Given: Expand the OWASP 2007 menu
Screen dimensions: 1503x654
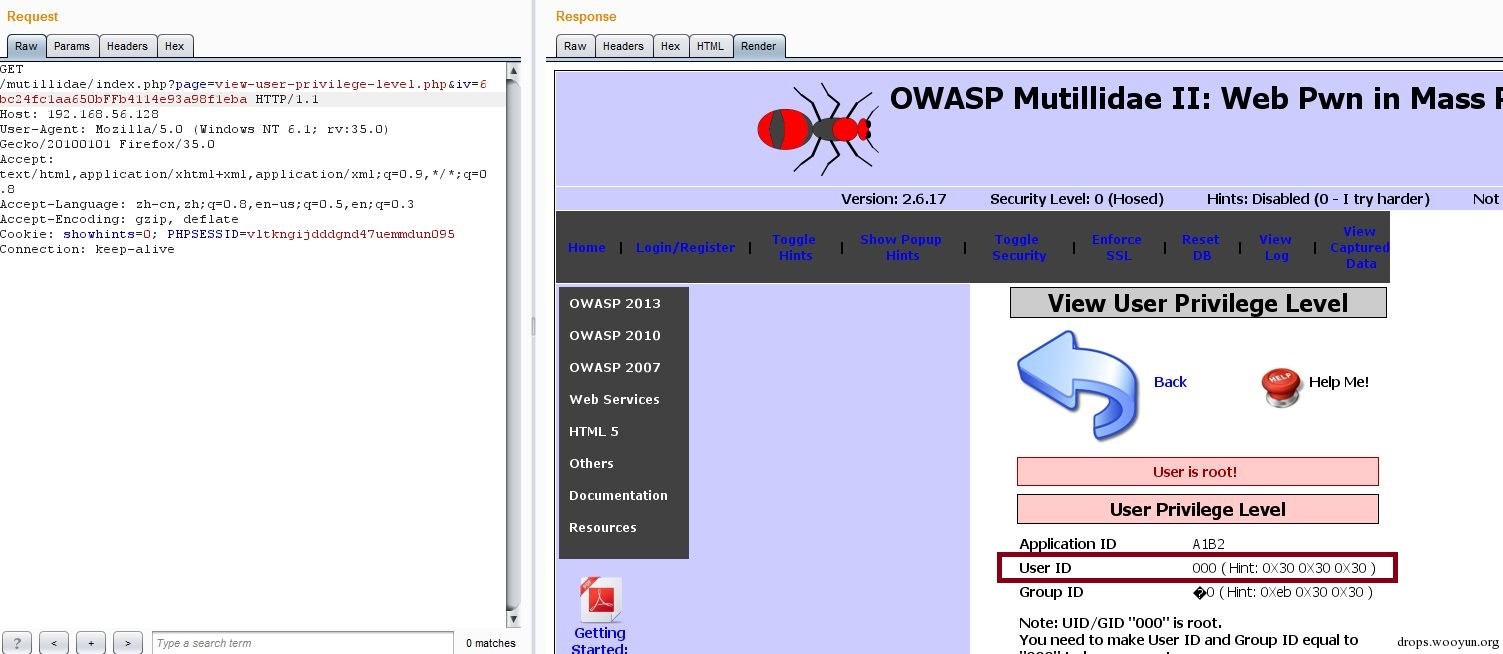Looking at the screenshot, I should point(615,367).
